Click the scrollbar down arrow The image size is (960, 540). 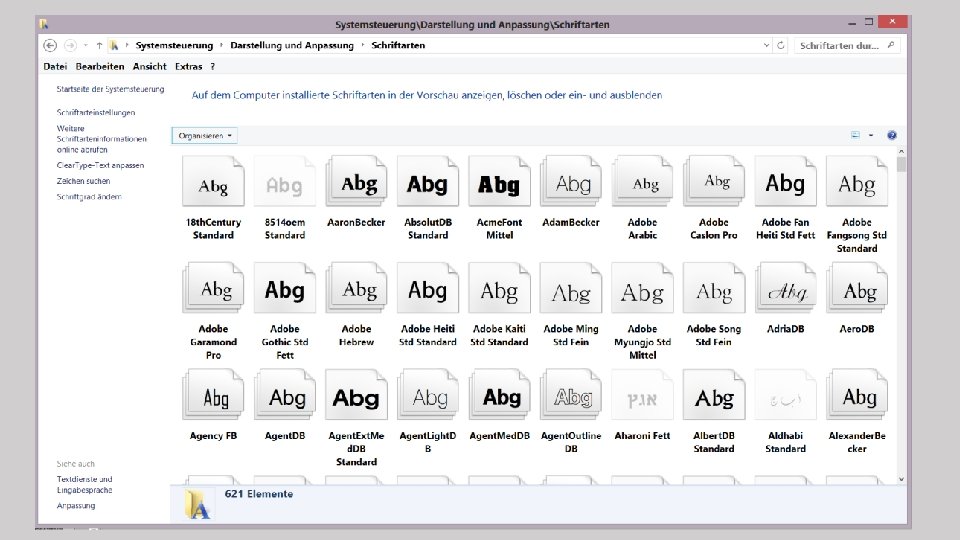(x=901, y=479)
